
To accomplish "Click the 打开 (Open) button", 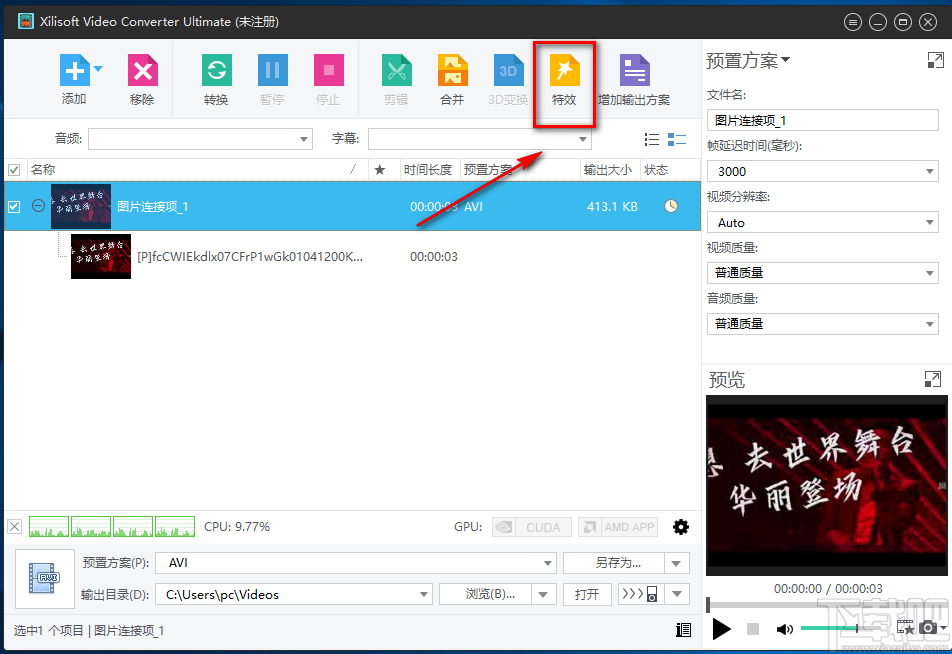I will (x=587, y=593).
